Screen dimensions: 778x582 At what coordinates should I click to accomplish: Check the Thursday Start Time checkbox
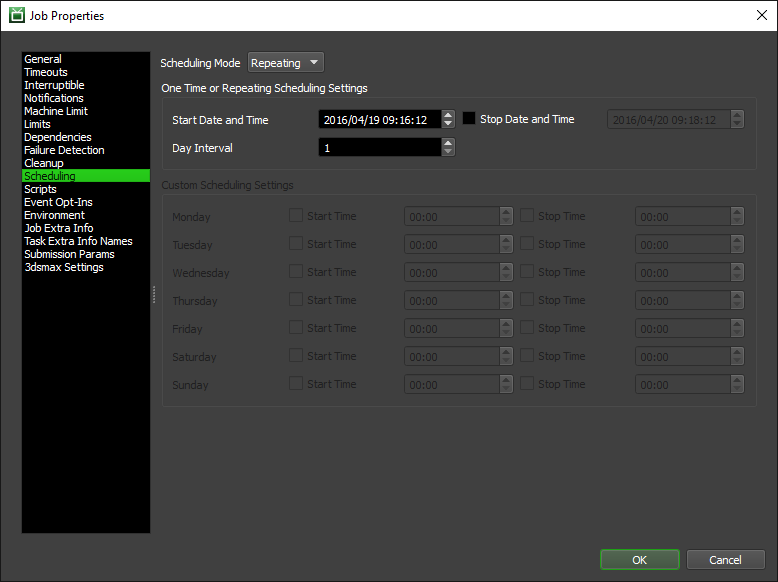click(296, 299)
